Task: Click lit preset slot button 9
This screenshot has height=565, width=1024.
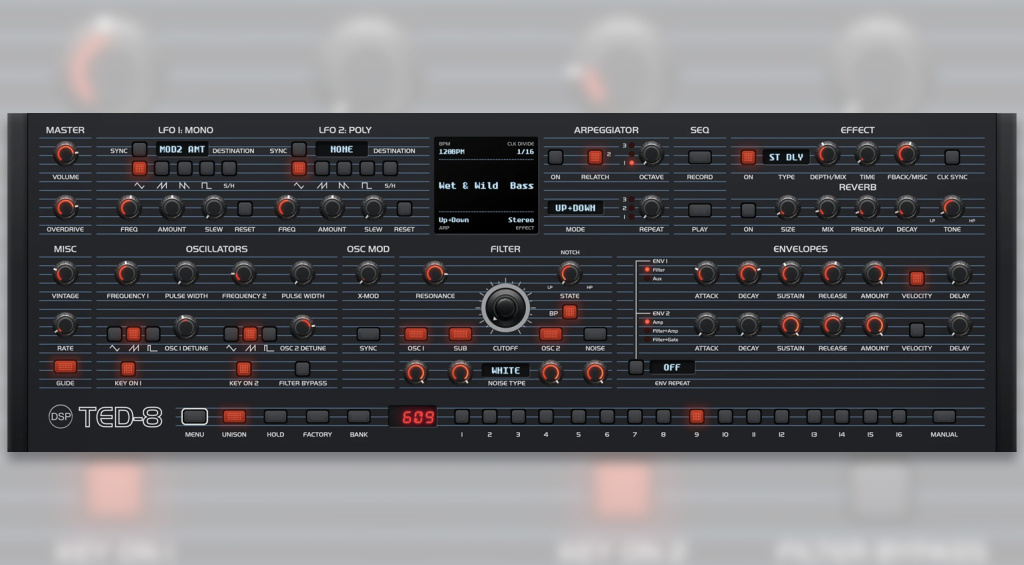Action: click(x=696, y=416)
